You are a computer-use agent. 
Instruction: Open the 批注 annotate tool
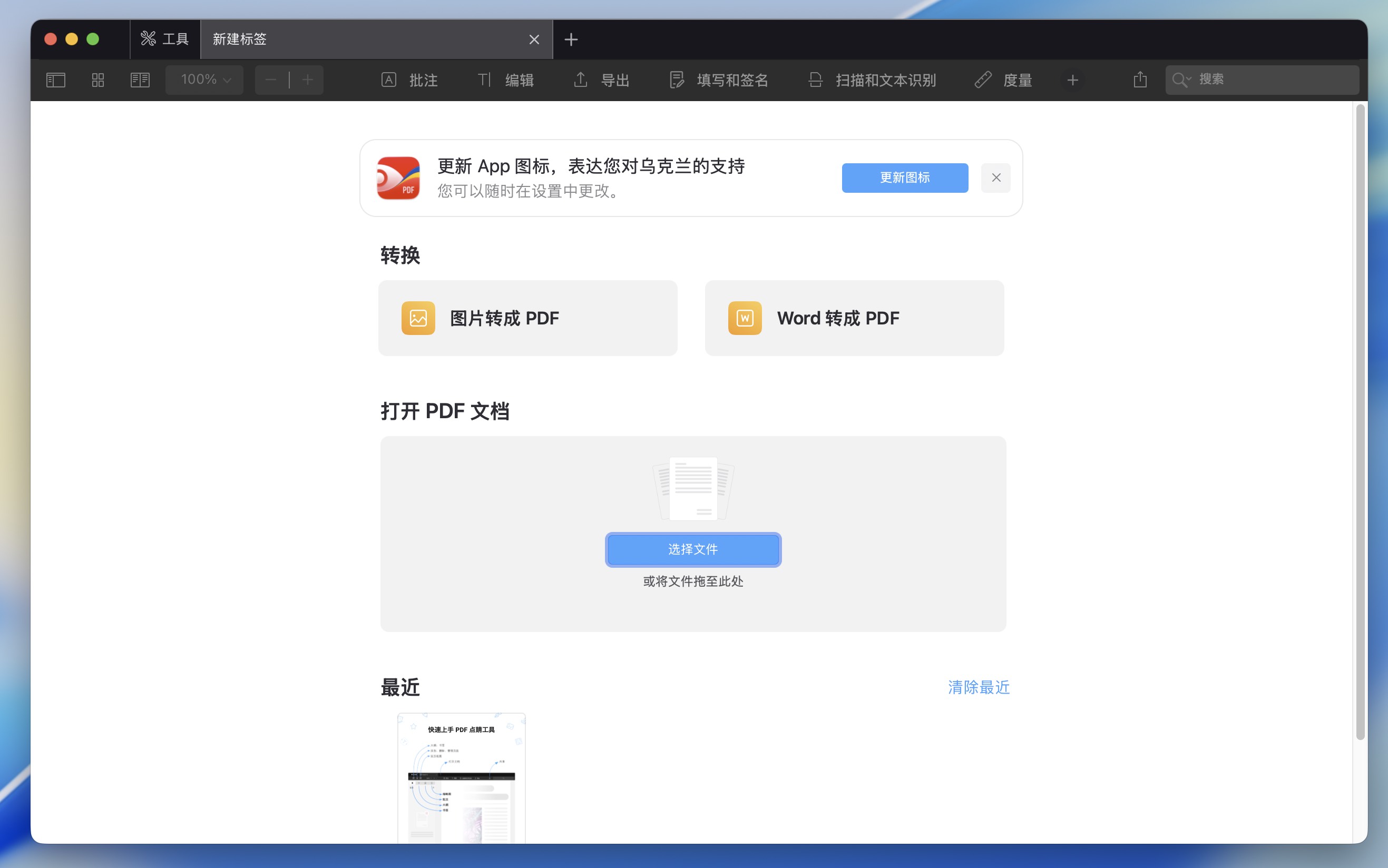(409, 80)
